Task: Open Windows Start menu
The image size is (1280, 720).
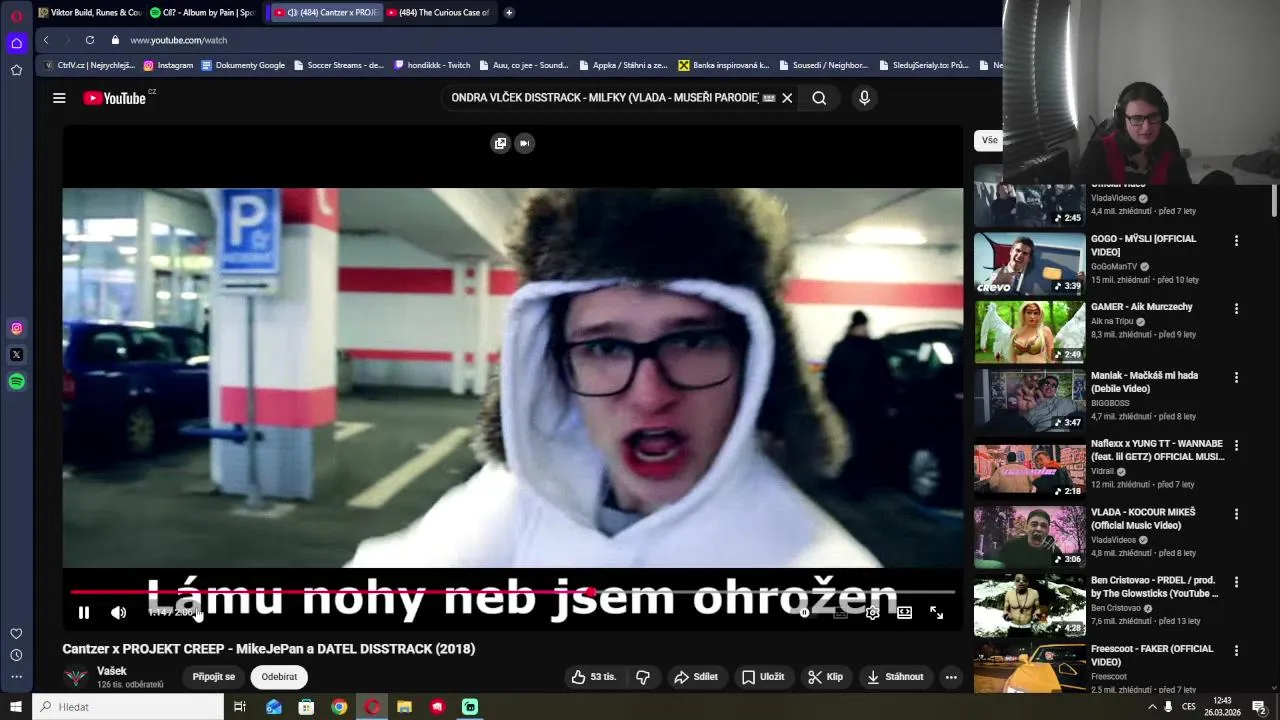Action: (x=16, y=707)
